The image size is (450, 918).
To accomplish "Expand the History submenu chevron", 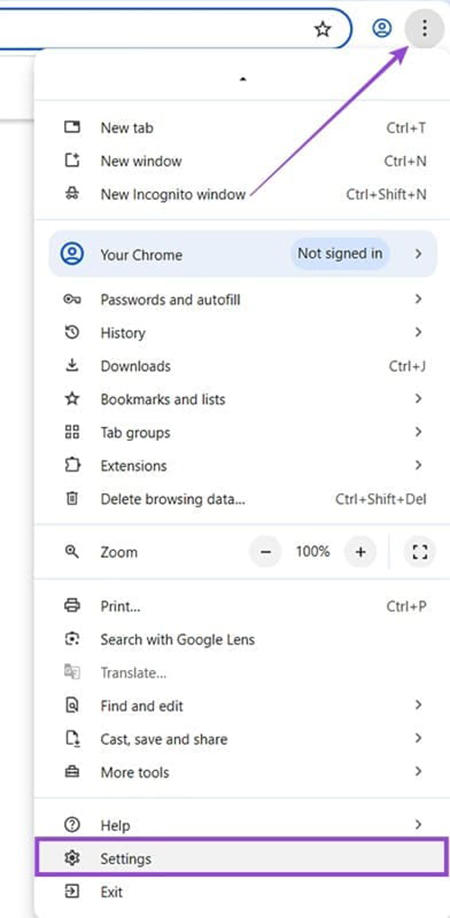I will tap(418, 333).
